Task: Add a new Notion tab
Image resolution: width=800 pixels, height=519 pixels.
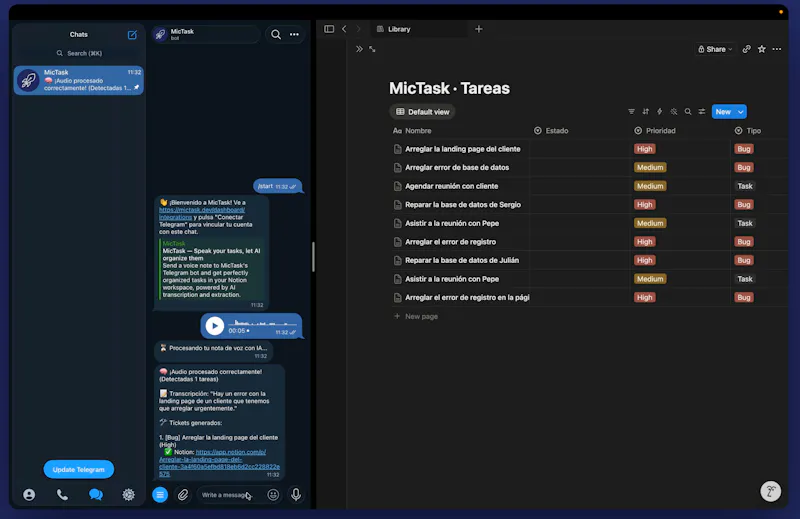Action: pos(479,29)
